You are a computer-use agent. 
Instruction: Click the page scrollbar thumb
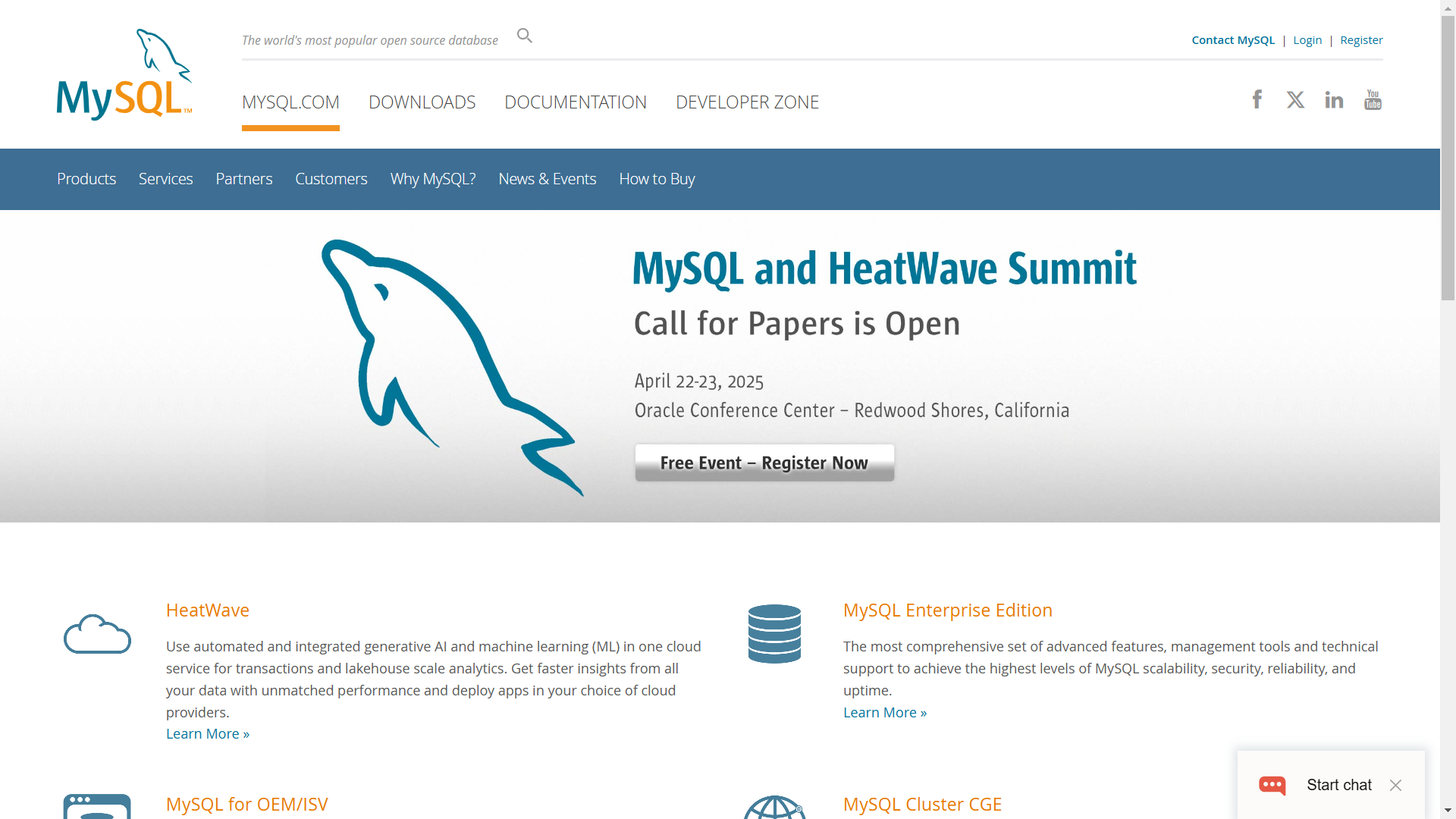[x=1448, y=158]
